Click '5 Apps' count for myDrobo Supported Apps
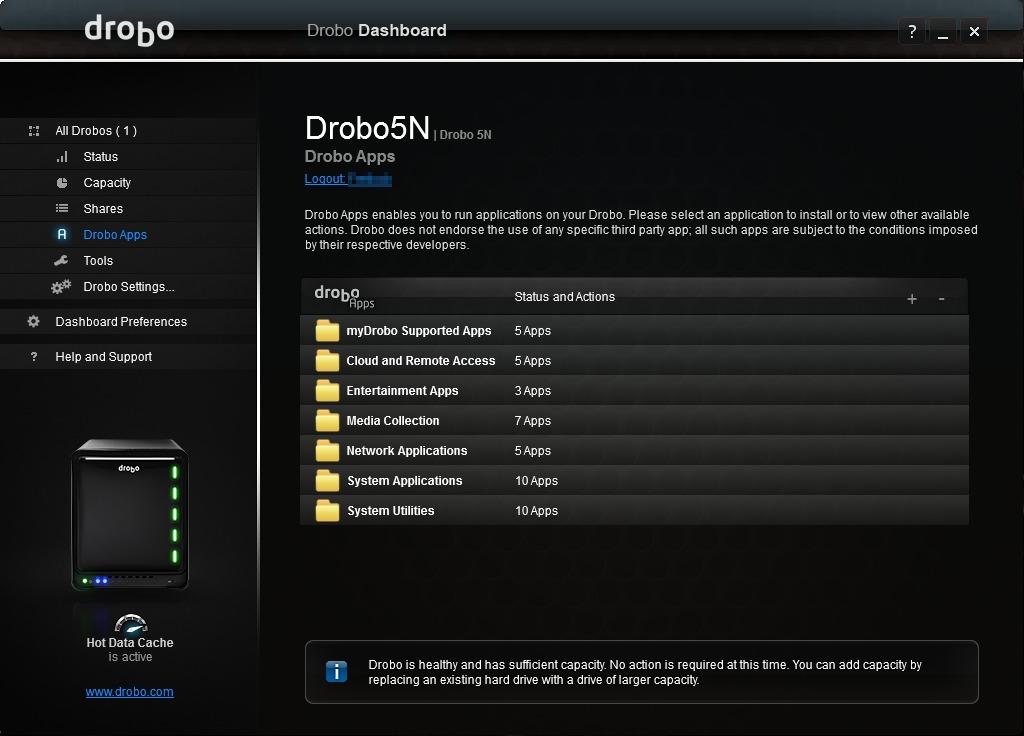Viewport: 1024px width, 736px height. tap(532, 330)
